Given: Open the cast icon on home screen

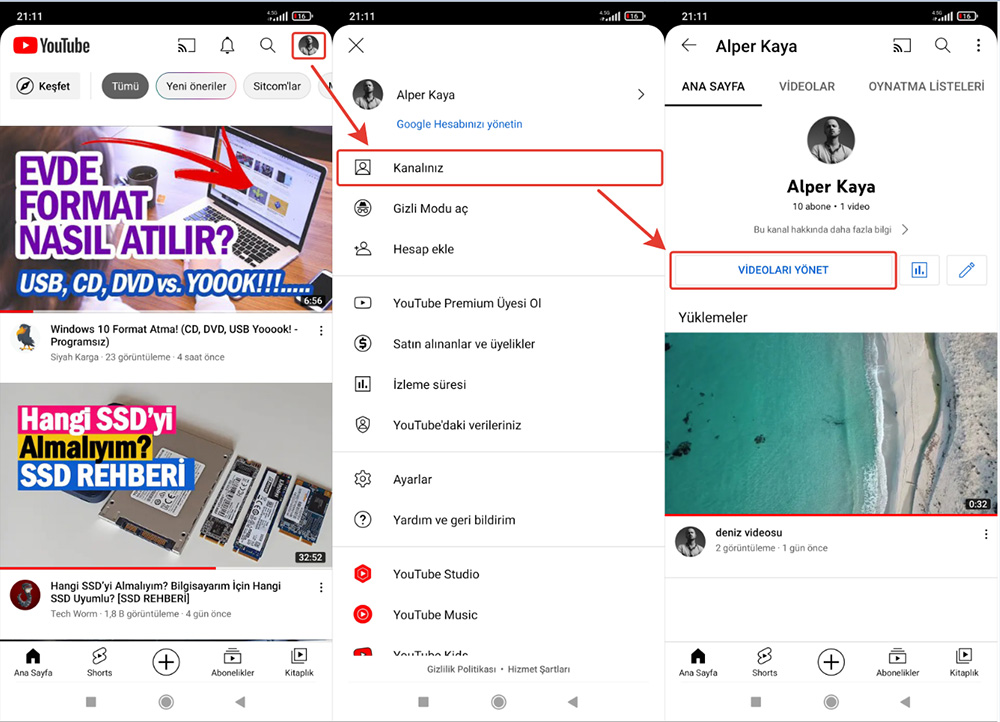Looking at the screenshot, I should [186, 46].
